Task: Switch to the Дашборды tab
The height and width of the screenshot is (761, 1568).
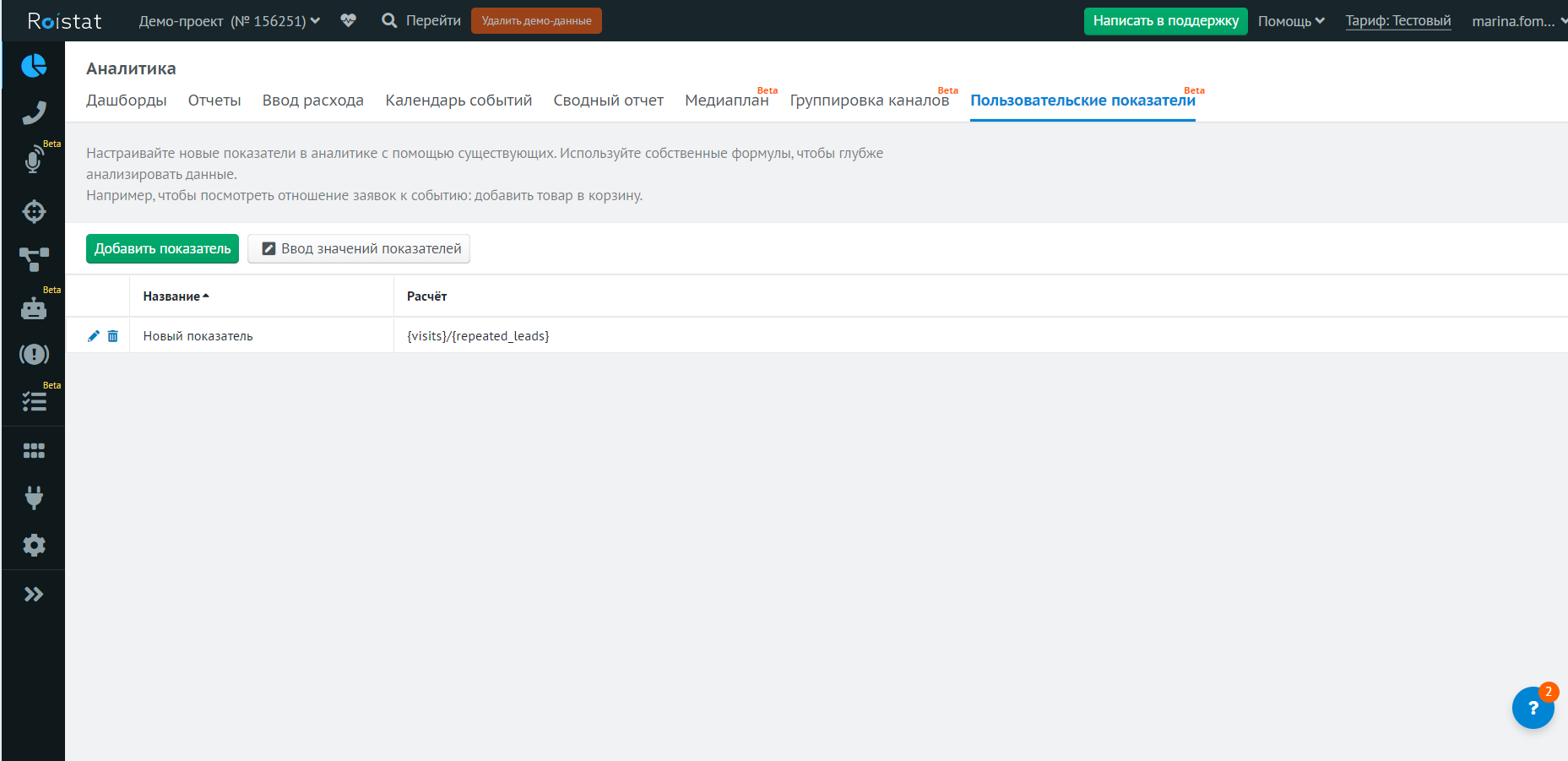Action: point(127,101)
